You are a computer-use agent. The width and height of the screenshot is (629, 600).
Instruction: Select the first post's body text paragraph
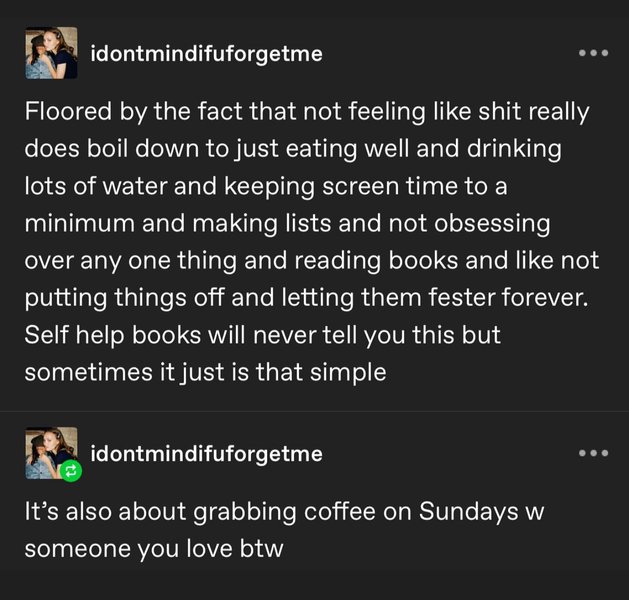tap(312, 242)
